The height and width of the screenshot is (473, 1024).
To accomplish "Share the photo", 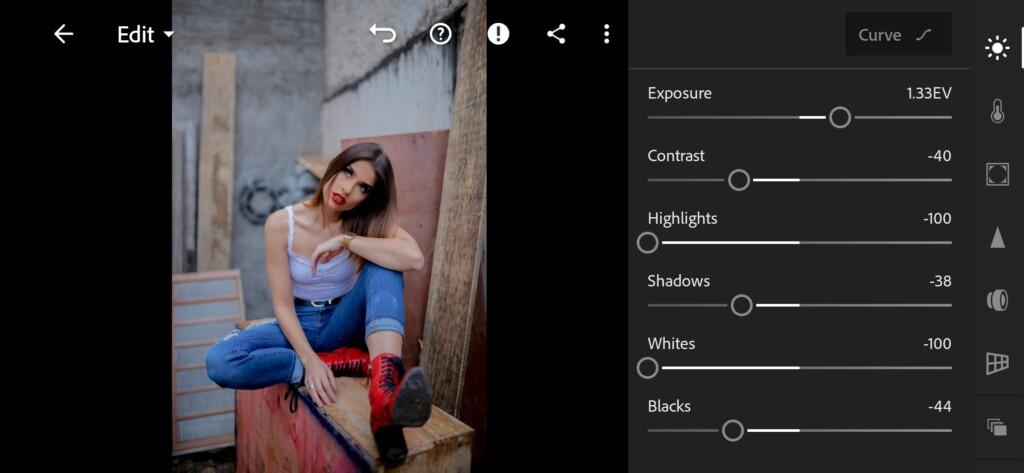I will (556, 34).
